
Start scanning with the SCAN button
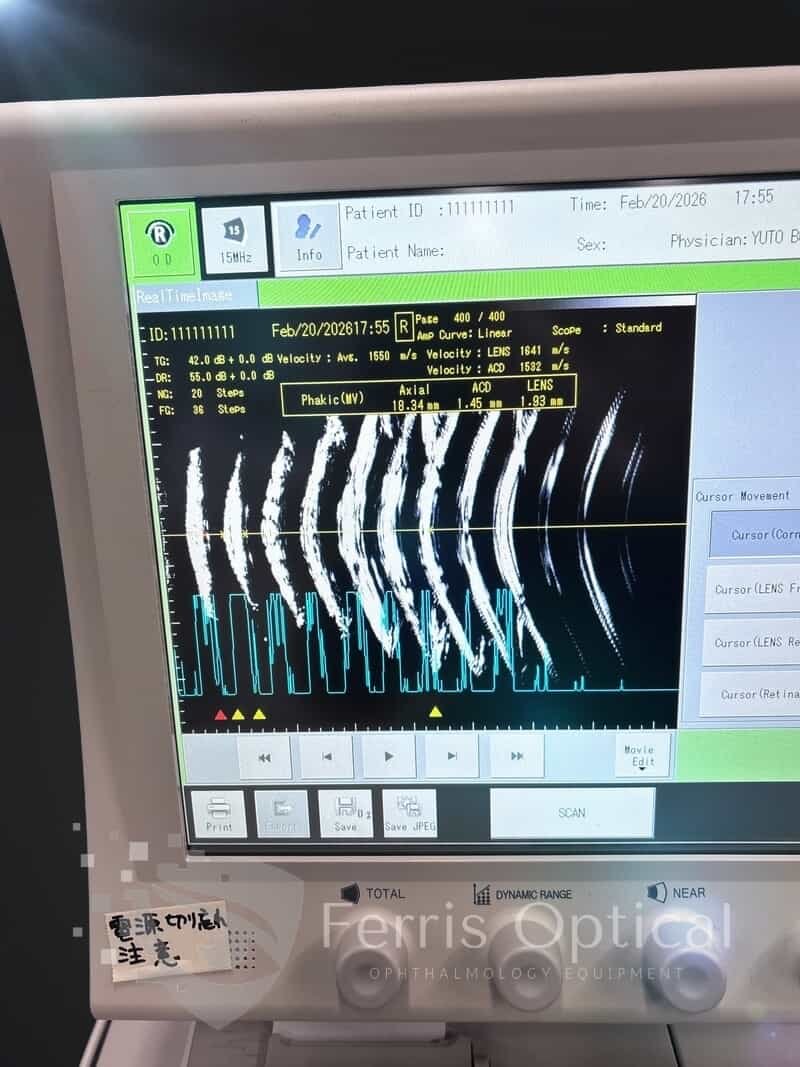pyautogui.click(x=572, y=812)
